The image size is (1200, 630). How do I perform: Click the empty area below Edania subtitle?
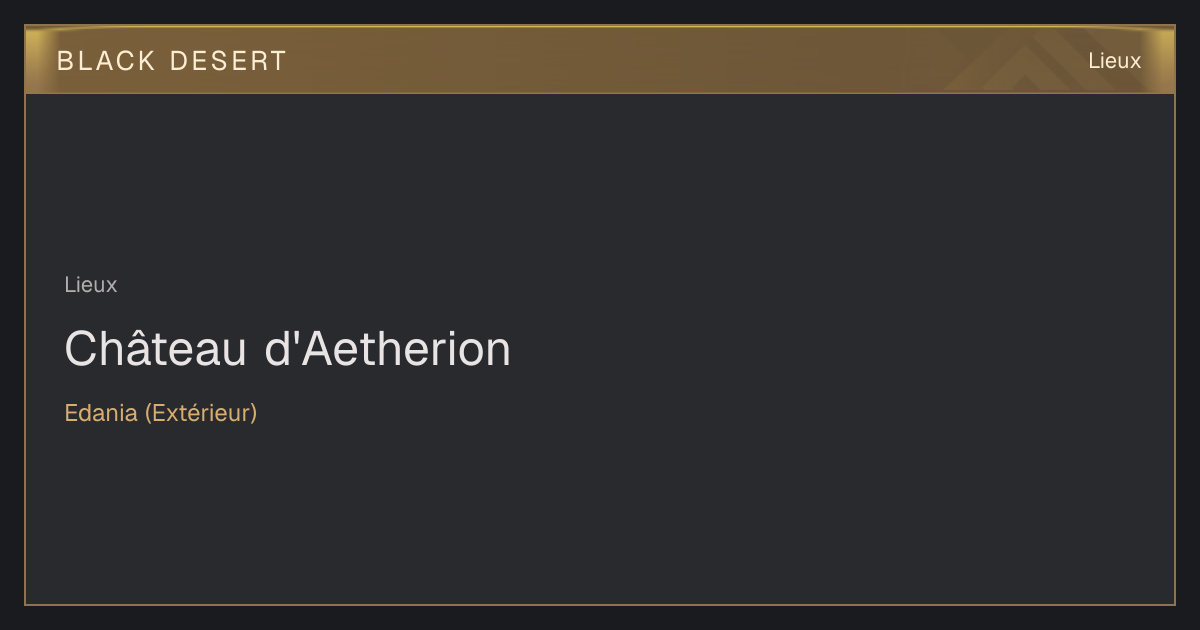coord(300,510)
